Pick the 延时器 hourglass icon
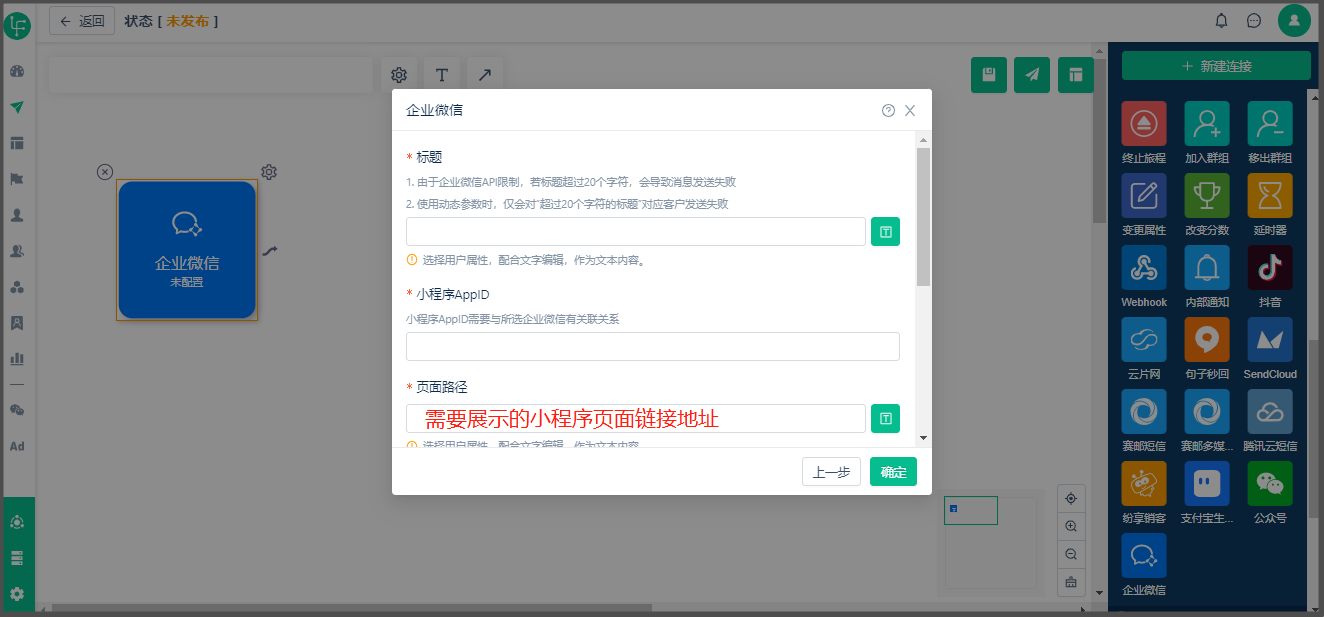1324x617 pixels. coord(1270,196)
